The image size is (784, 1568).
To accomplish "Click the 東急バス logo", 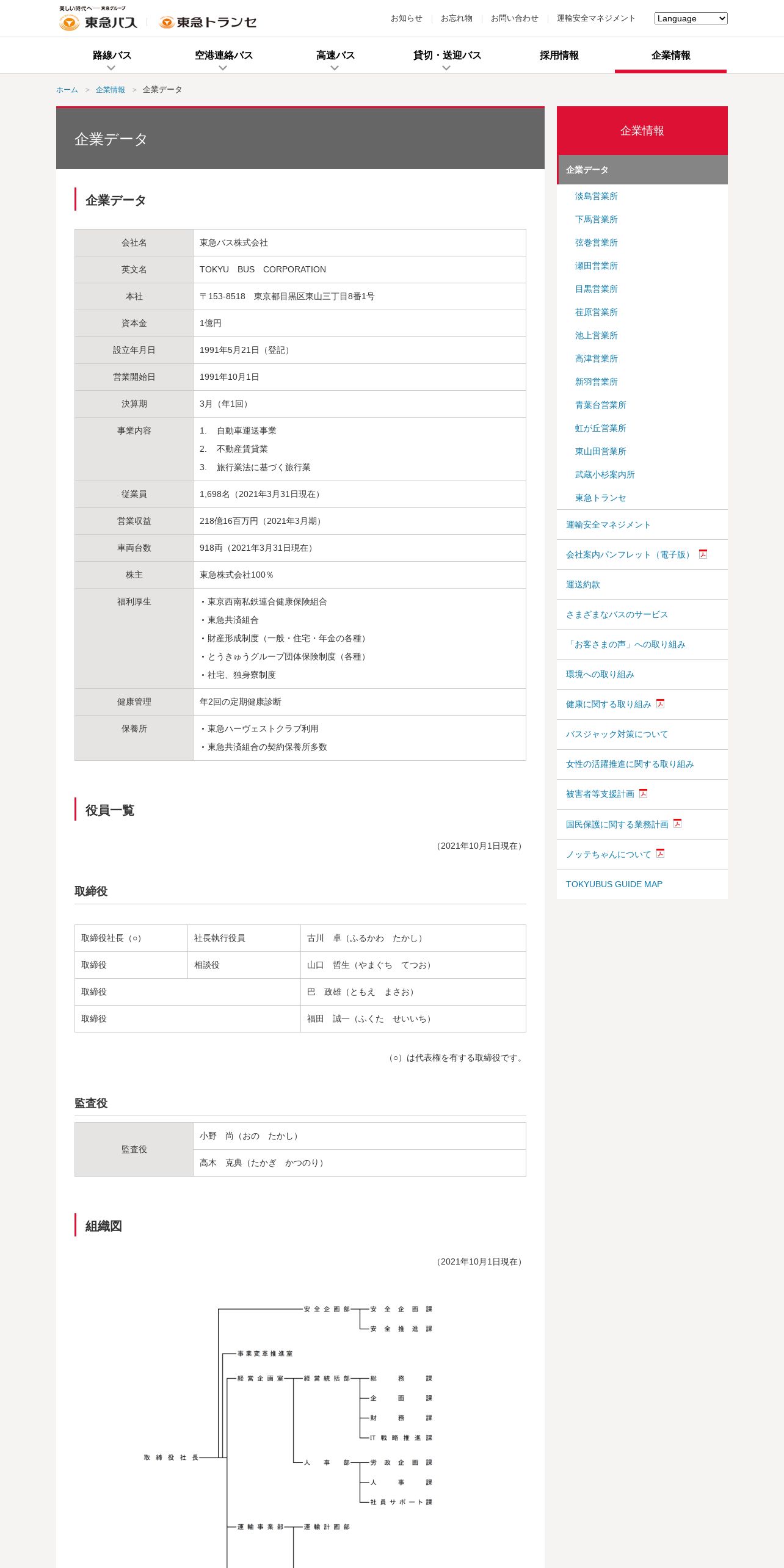I will (x=98, y=18).
